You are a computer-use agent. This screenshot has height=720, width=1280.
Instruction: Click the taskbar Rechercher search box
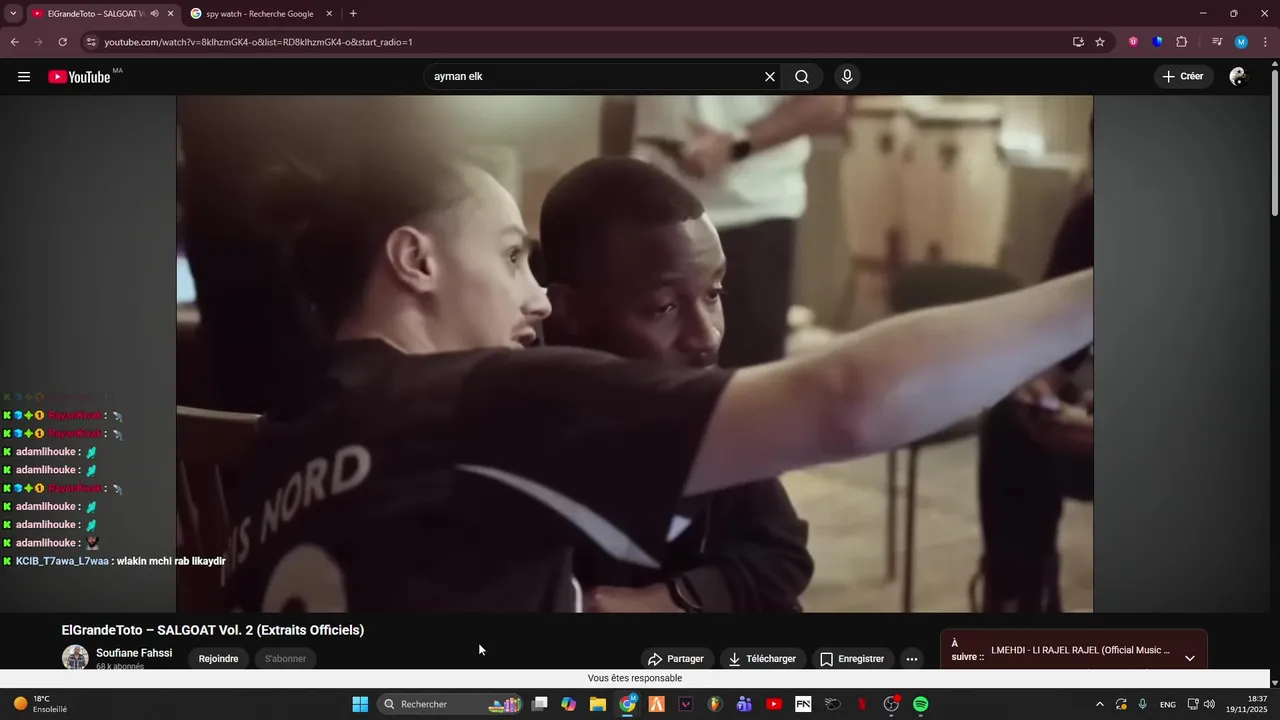450,704
